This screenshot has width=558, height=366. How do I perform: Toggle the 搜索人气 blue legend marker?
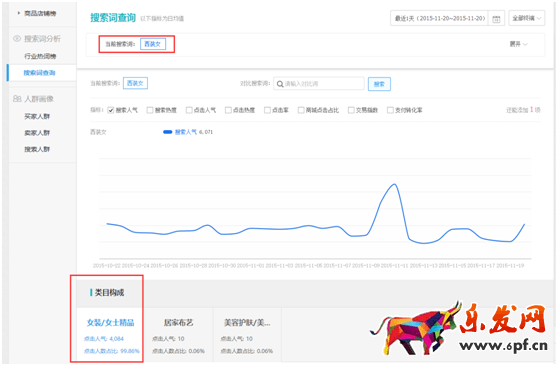pos(168,132)
